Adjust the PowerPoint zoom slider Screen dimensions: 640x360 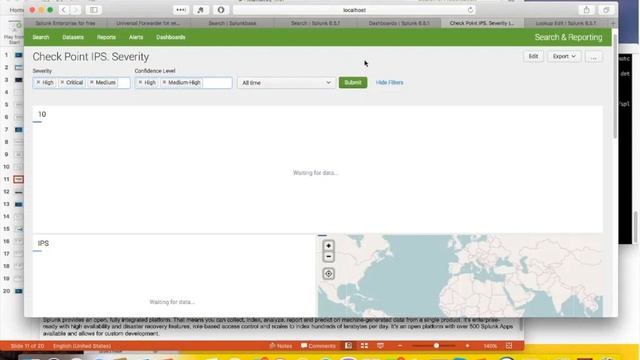click(436, 346)
